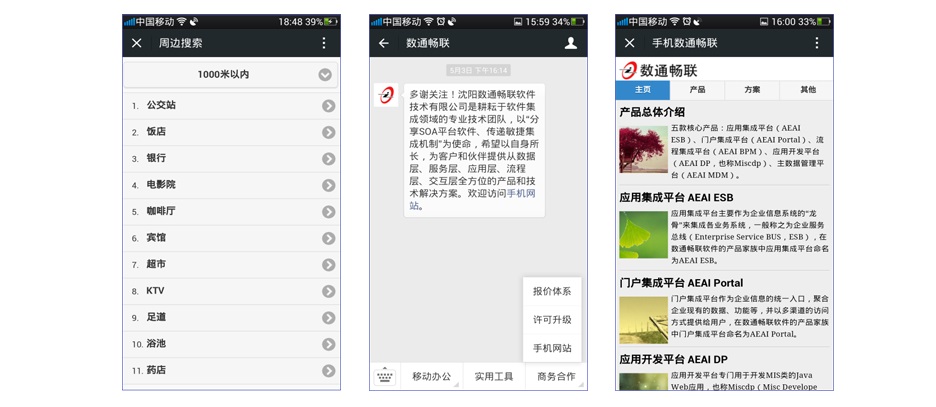
Task: Tap the back arrow beside 数通畅联
Action: (x=384, y=43)
